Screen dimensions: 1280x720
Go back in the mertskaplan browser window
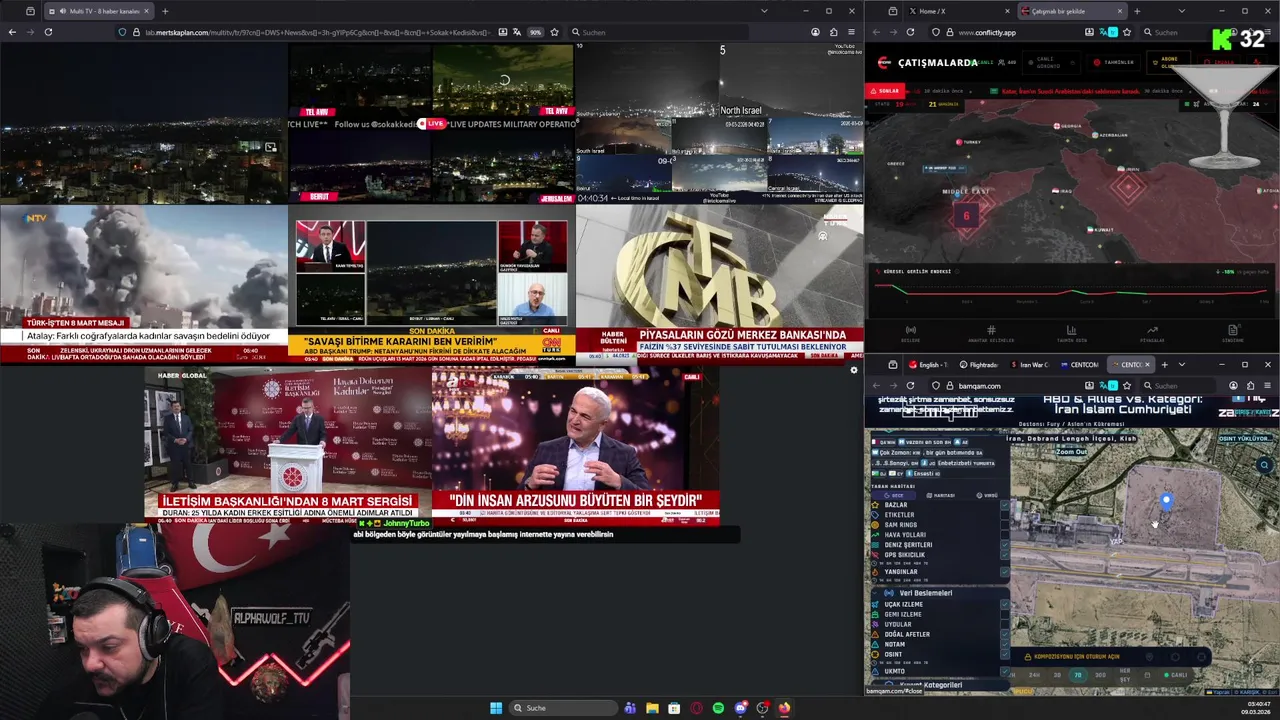[12, 32]
